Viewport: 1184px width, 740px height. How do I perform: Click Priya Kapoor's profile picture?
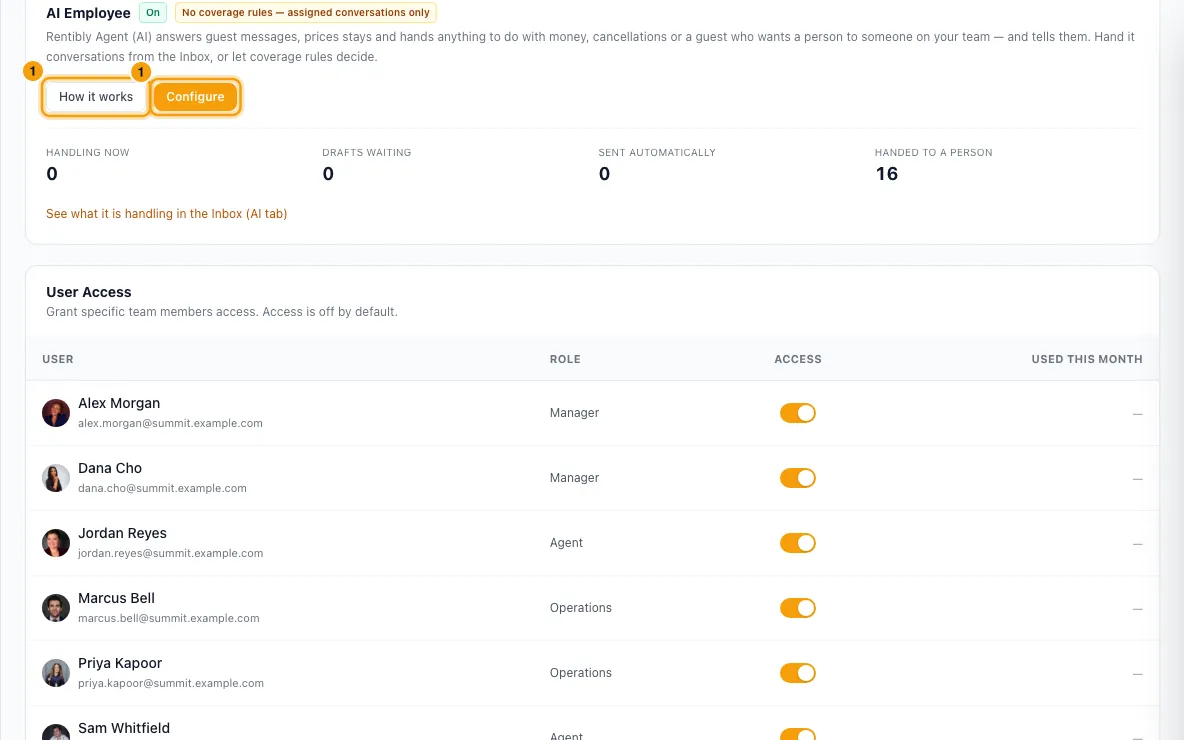click(56, 673)
